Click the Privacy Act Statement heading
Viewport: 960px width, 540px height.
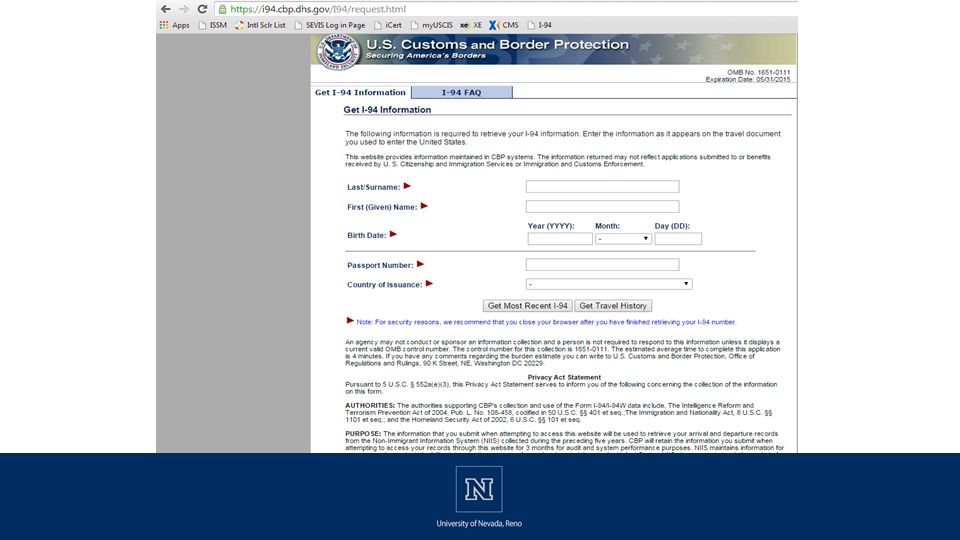(x=564, y=377)
